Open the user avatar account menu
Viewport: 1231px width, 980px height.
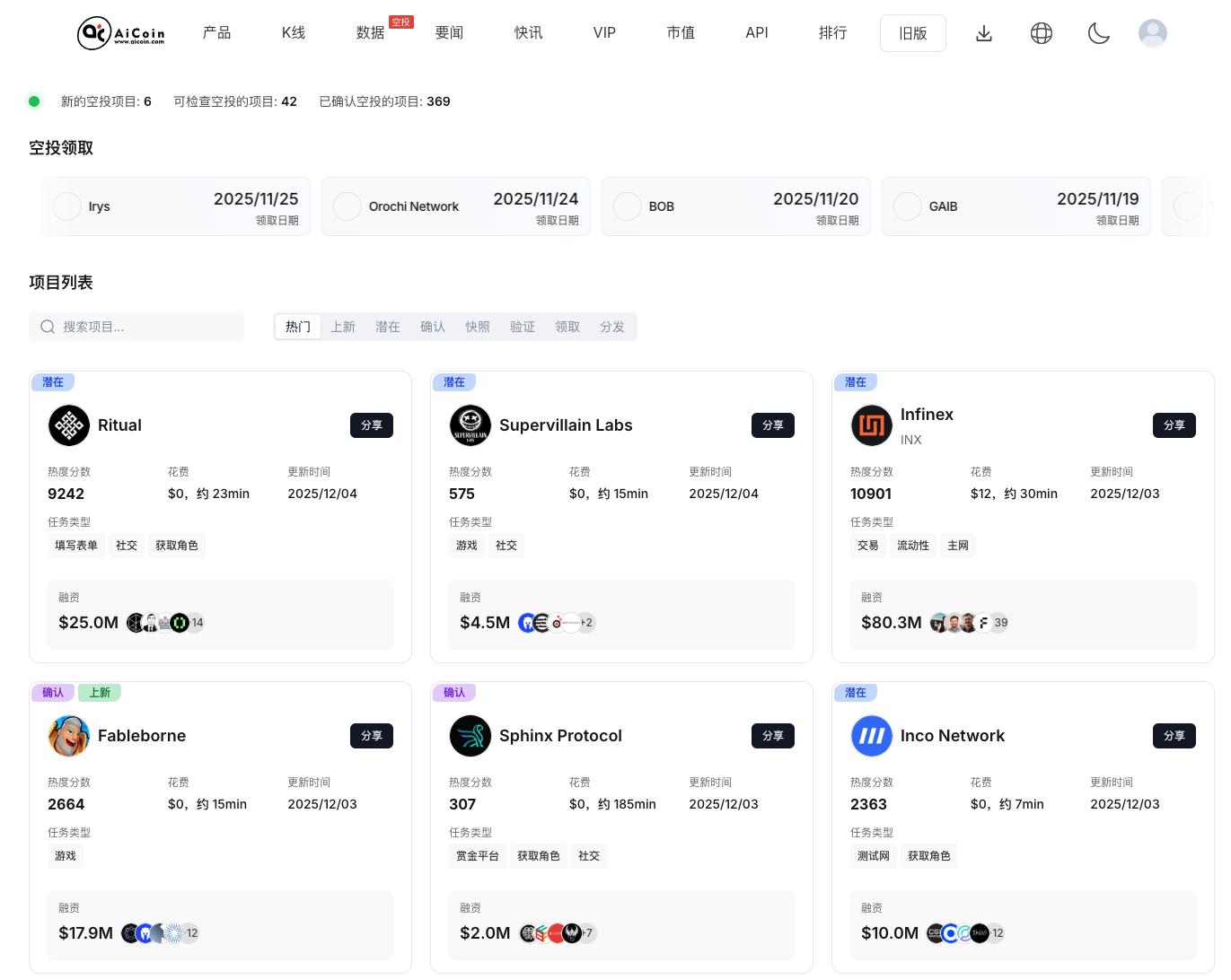tap(1153, 33)
